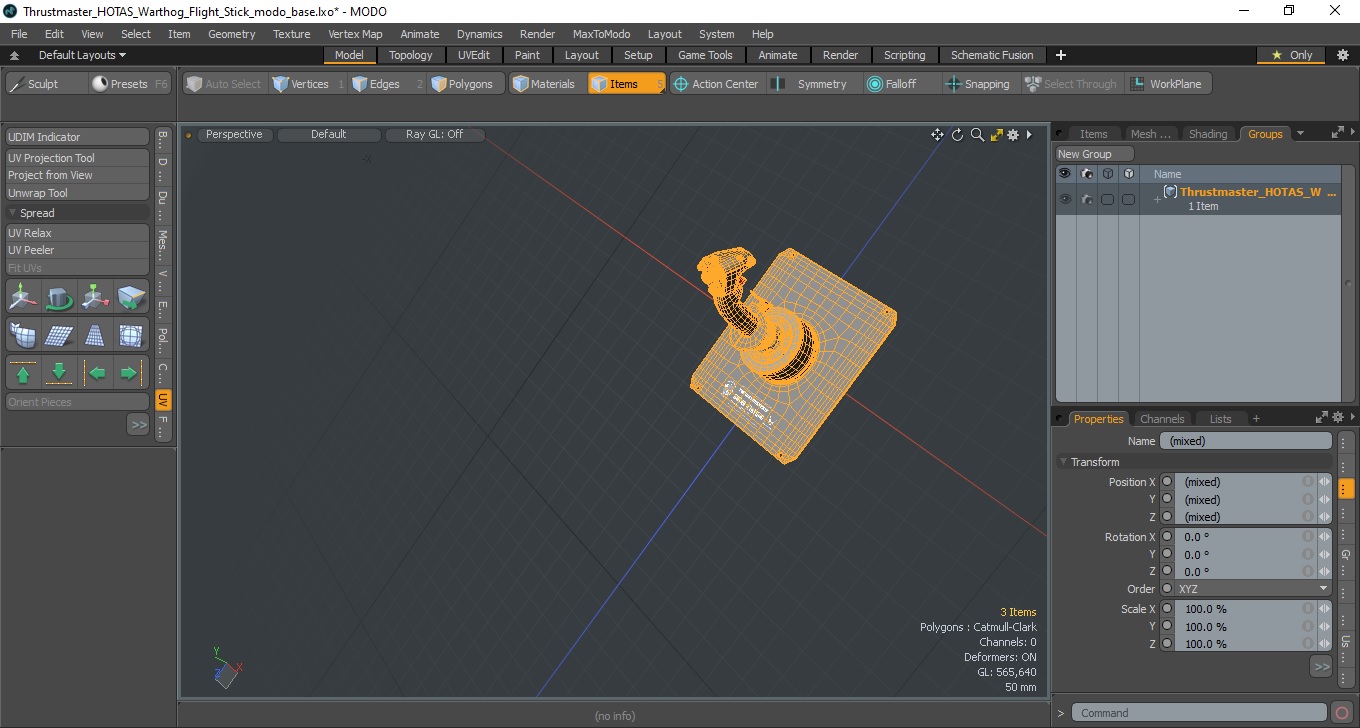This screenshot has height=728, width=1360.
Task: Click the Name field showing (mixed)
Action: (x=1246, y=441)
